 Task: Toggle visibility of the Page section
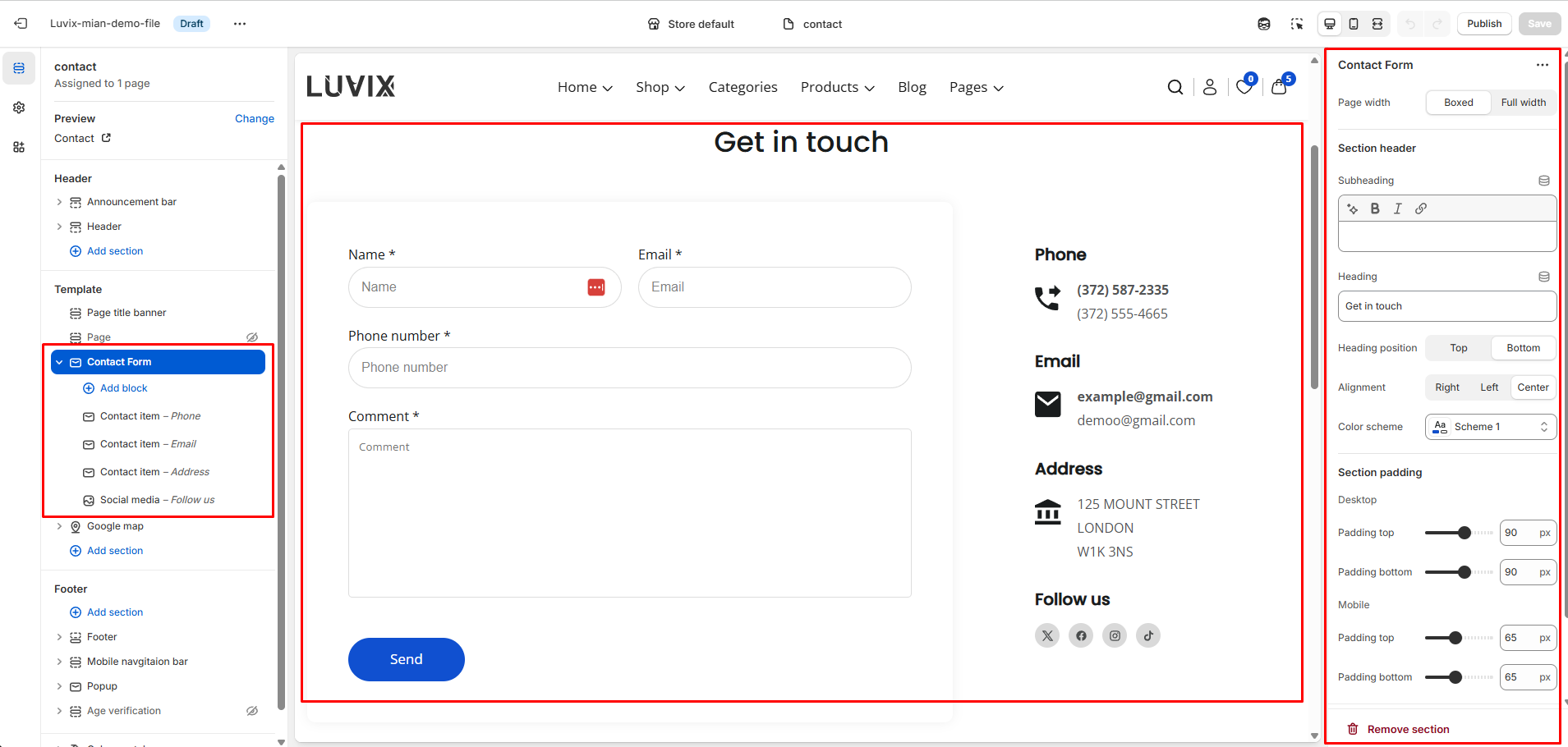(252, 337)
